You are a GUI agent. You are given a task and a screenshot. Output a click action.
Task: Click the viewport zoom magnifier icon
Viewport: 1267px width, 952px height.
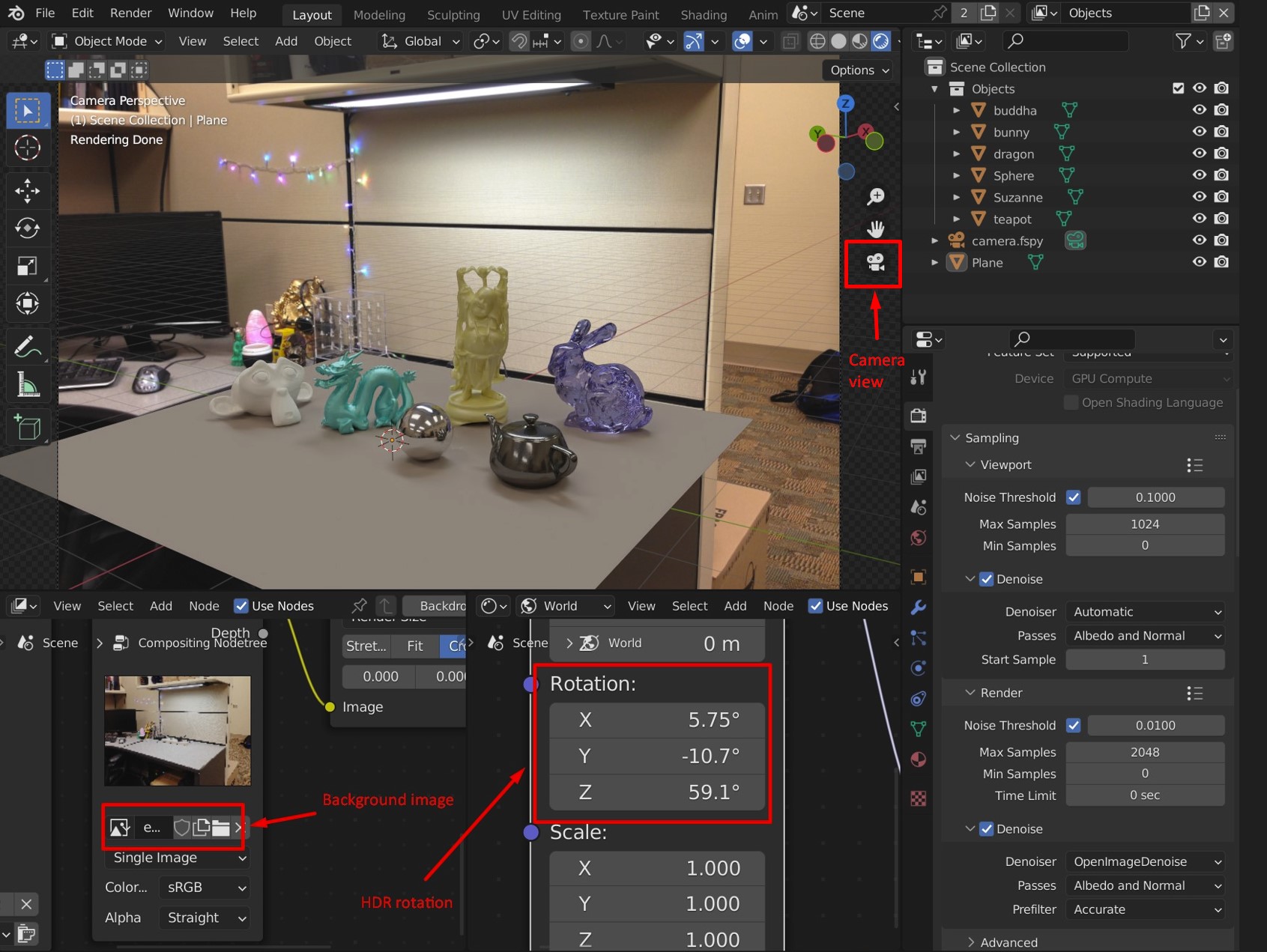click(x=875, y=197)
